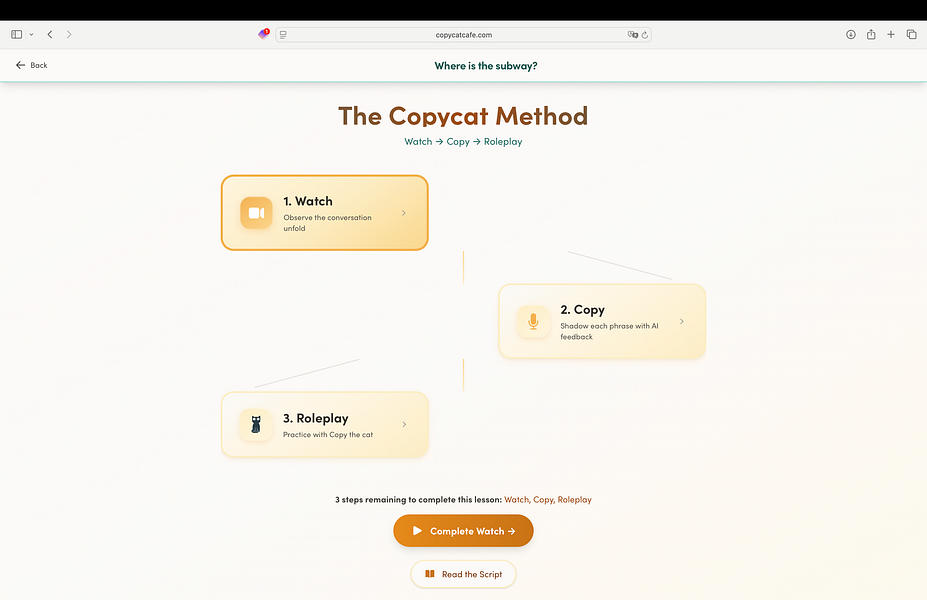Select the cat icon on Roleplay card
Image resolution: width=927 pixels, height=600 pixels.
[x=256, y=424]
